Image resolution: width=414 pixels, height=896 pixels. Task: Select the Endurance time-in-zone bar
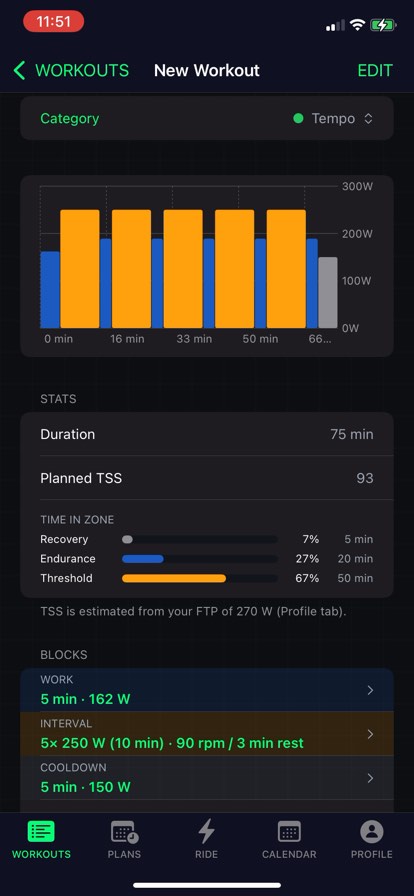[142, 559]
